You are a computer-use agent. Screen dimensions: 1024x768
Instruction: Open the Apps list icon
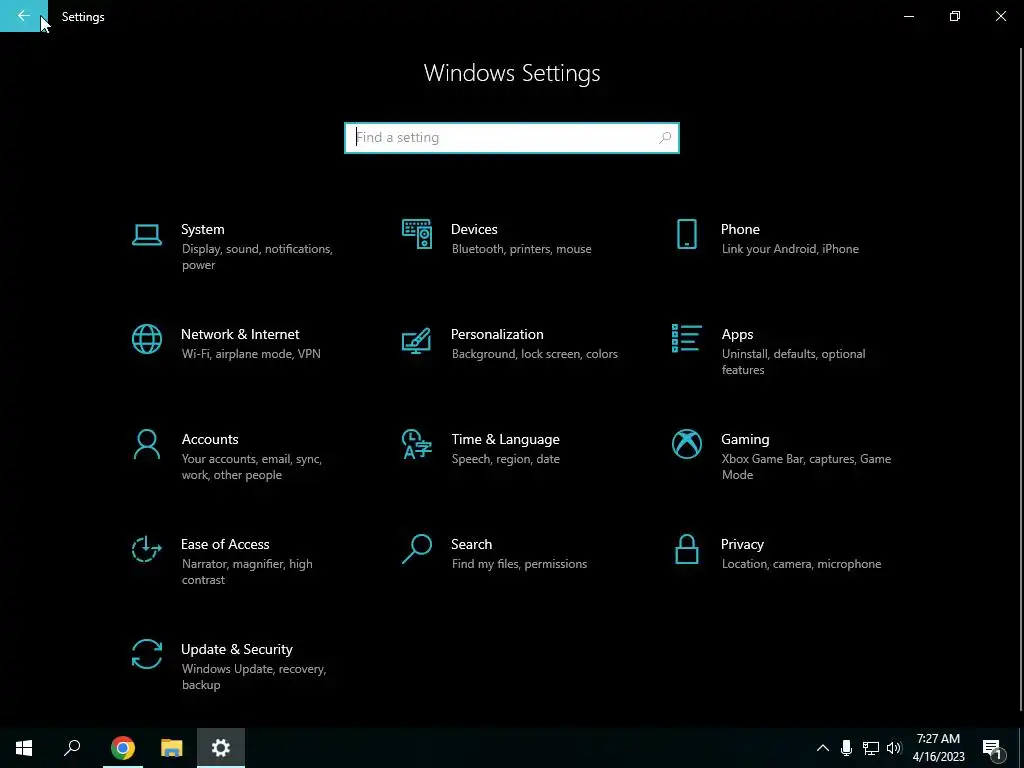[x=686, y=338]
